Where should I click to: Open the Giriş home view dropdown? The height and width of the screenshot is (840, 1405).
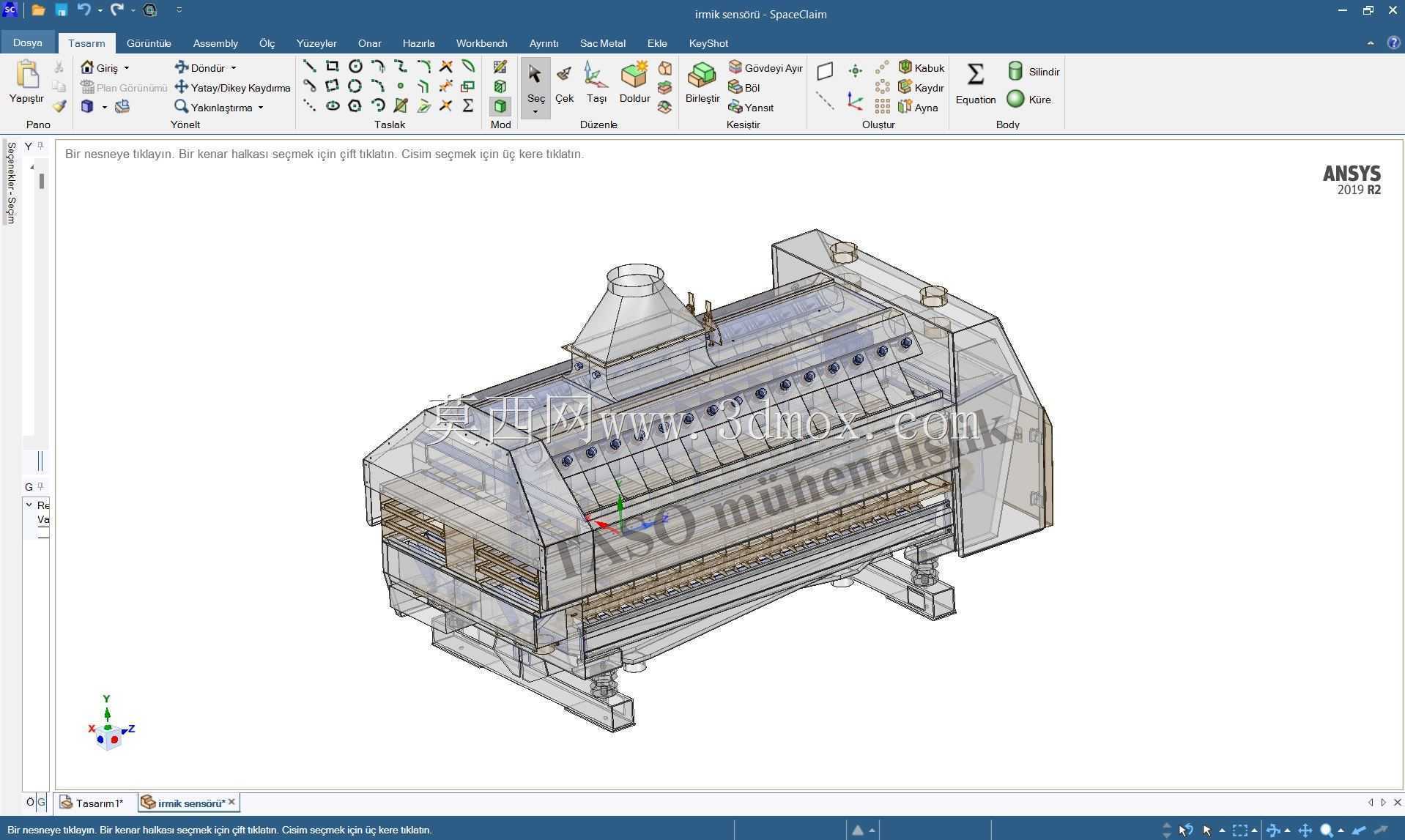click(127, 68)
